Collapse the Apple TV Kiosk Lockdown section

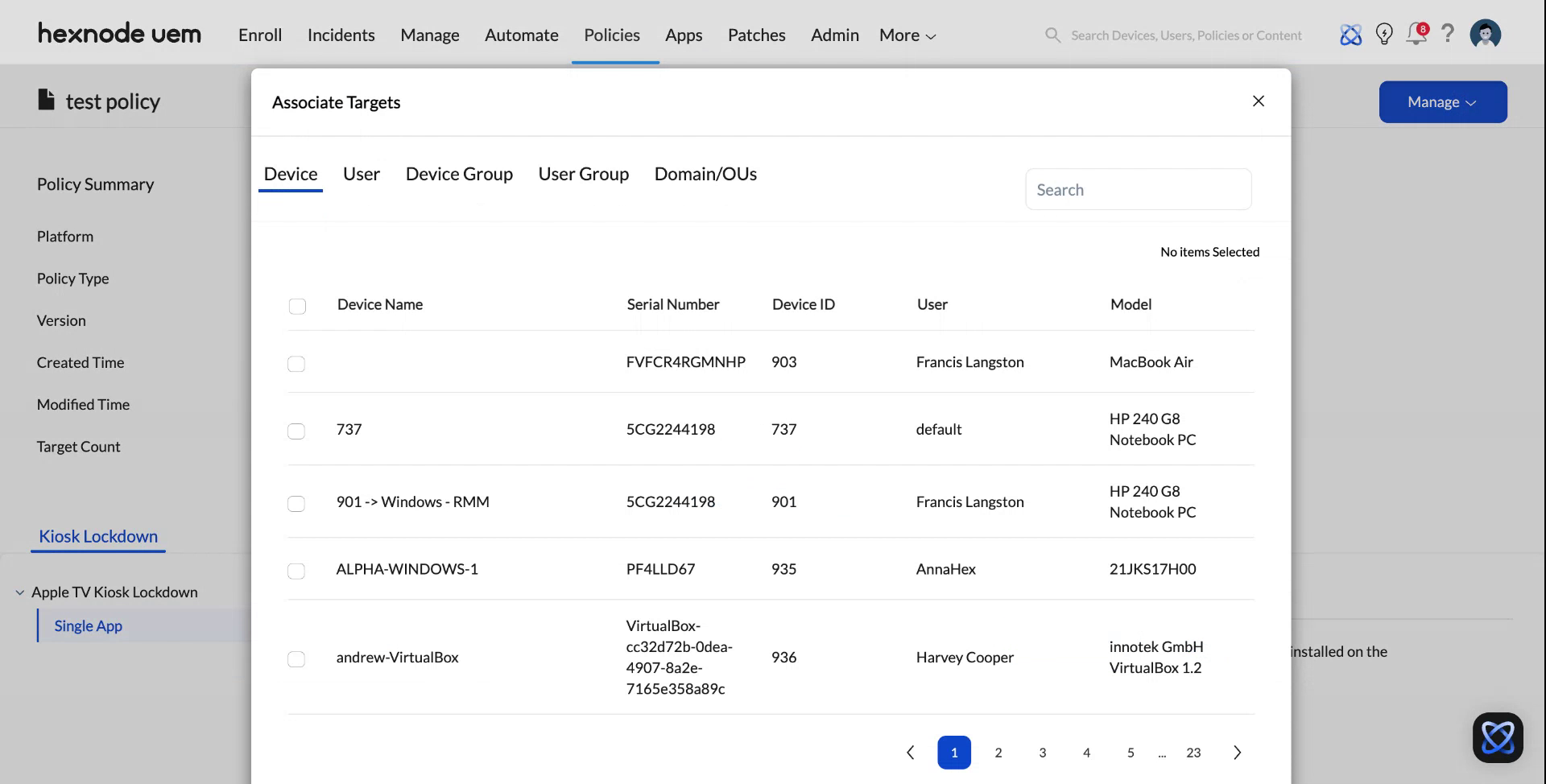[x=19, y=592]
